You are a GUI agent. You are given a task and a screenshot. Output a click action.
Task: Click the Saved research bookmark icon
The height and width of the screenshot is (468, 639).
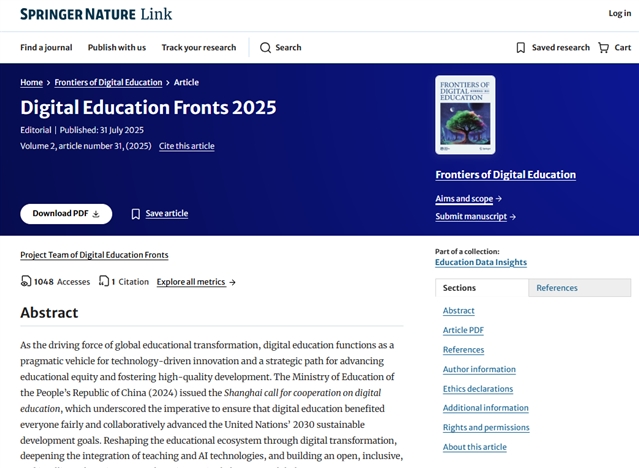pyautogui.click(x=520, y=48)
